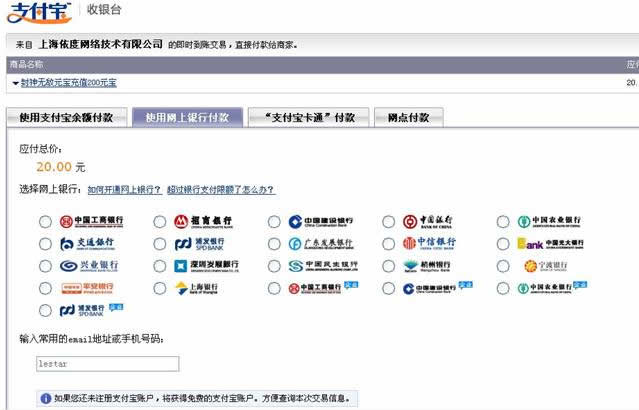Screen dimensions: 639x410
Task: Select the radio button for 中国光大银行
Action: tap(503, 244)
